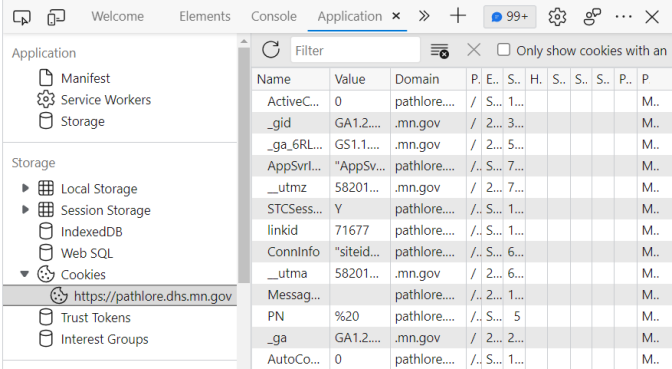Viewport: 672px width, 369px height.
Task: Click the H. column header
Action: point(536,79)
